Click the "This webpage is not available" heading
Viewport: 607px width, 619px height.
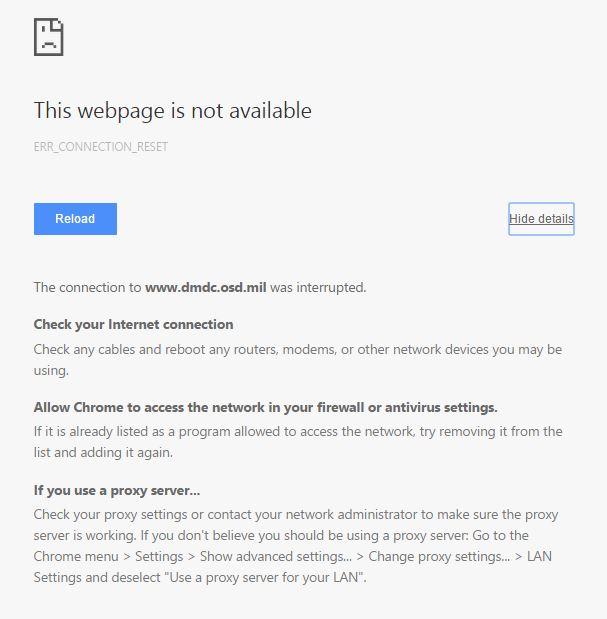(172, 111)
